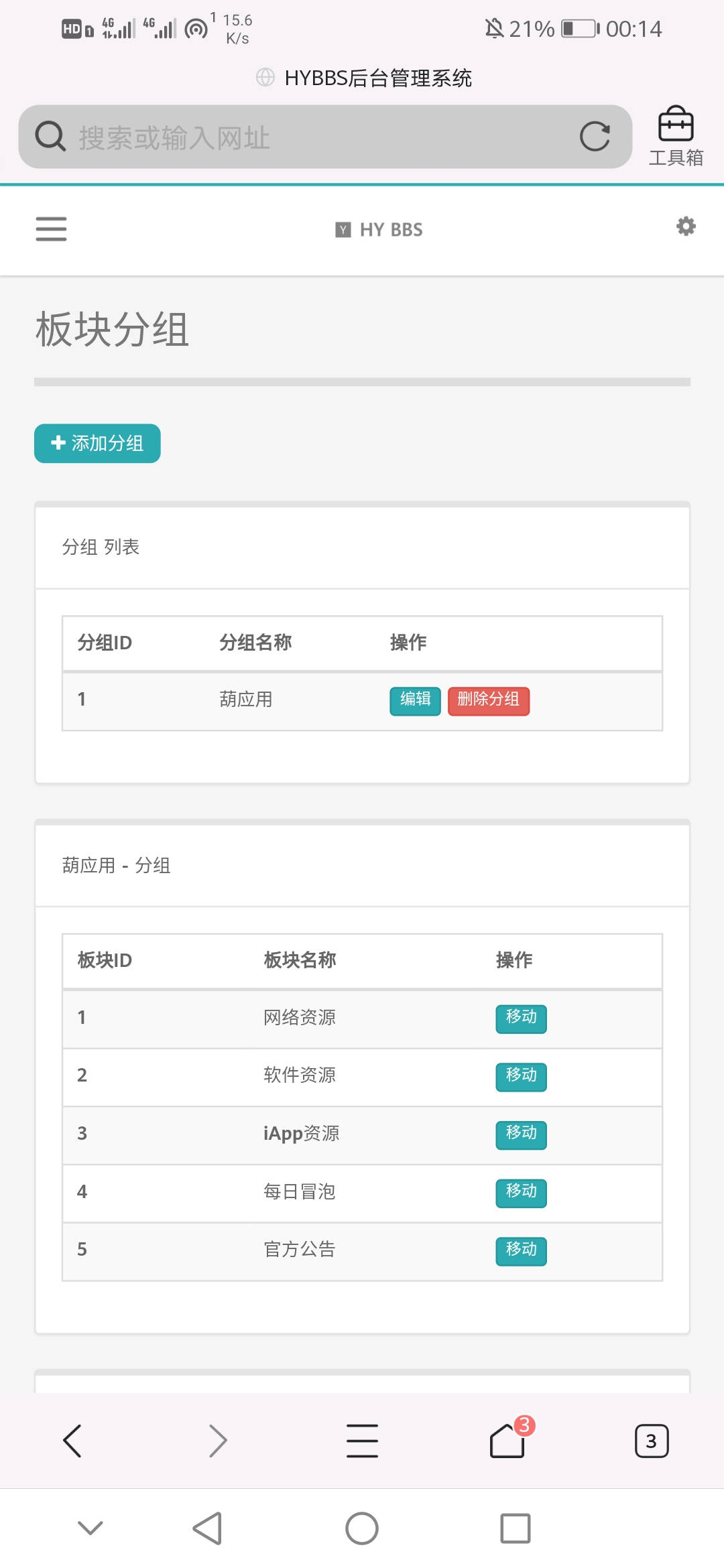This screenshot has width=724, height=1568.
Task: Collapse navigation bar with down chevron
Action: [90, 1528]
